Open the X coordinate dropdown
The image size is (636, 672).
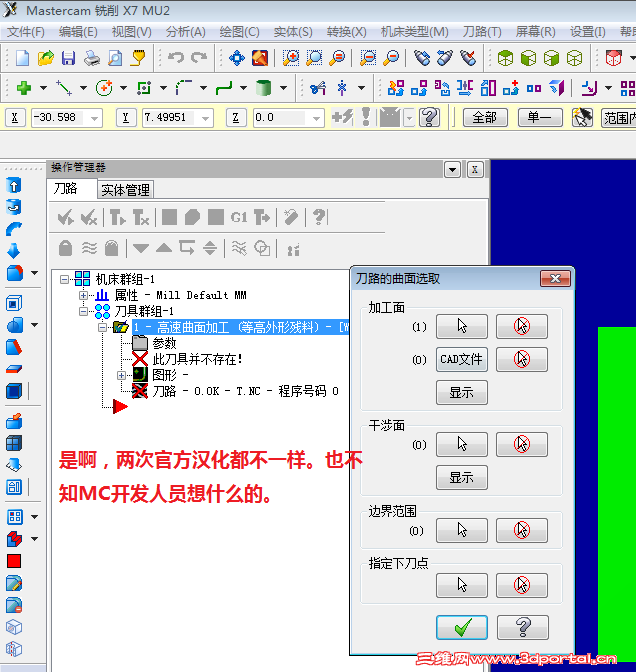[94, 118]
